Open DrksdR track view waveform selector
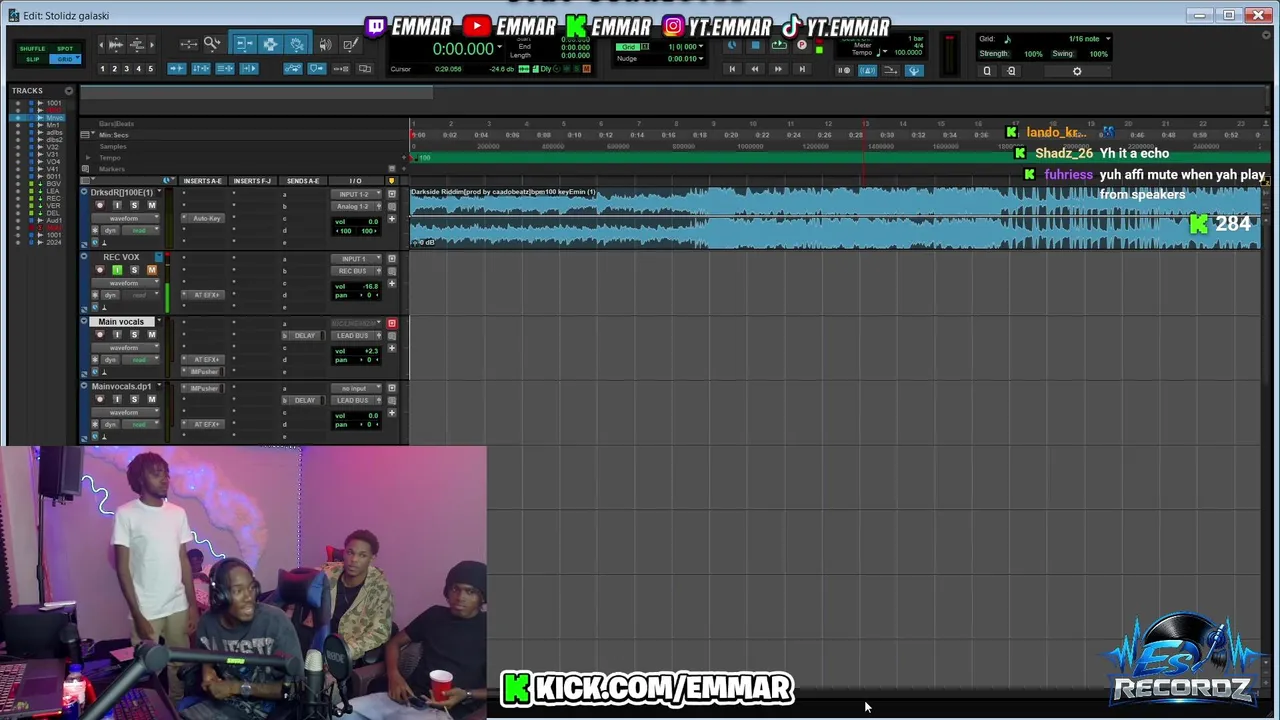 125,218
